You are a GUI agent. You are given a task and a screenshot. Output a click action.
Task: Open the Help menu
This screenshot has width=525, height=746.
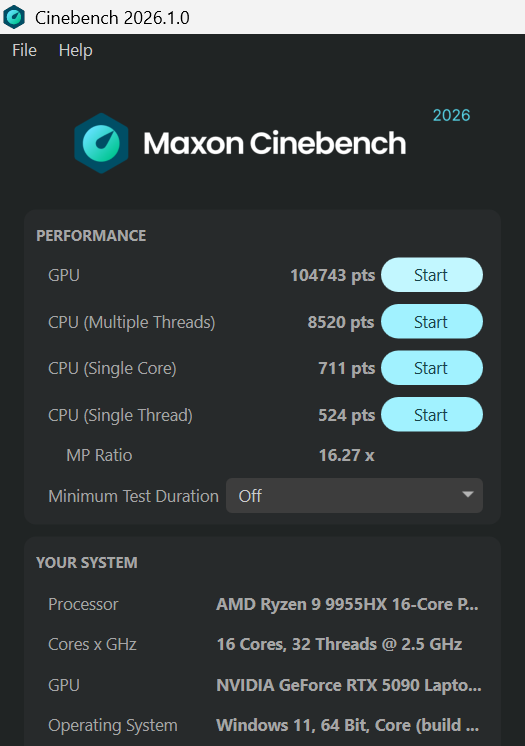pos(75,50)
